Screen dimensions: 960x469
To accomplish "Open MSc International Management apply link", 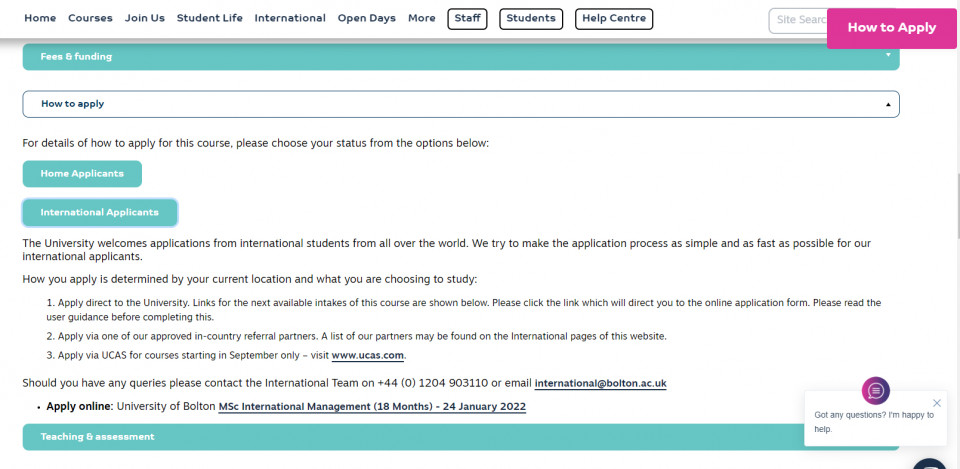I will point(372,407).
